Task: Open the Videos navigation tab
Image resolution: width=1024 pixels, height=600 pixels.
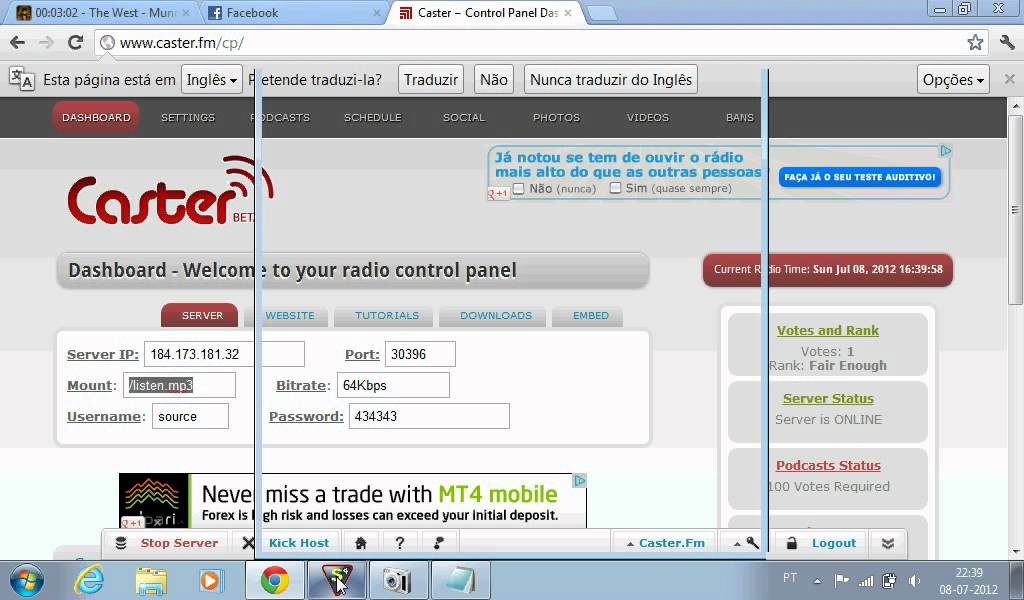Action: (648, 118)
